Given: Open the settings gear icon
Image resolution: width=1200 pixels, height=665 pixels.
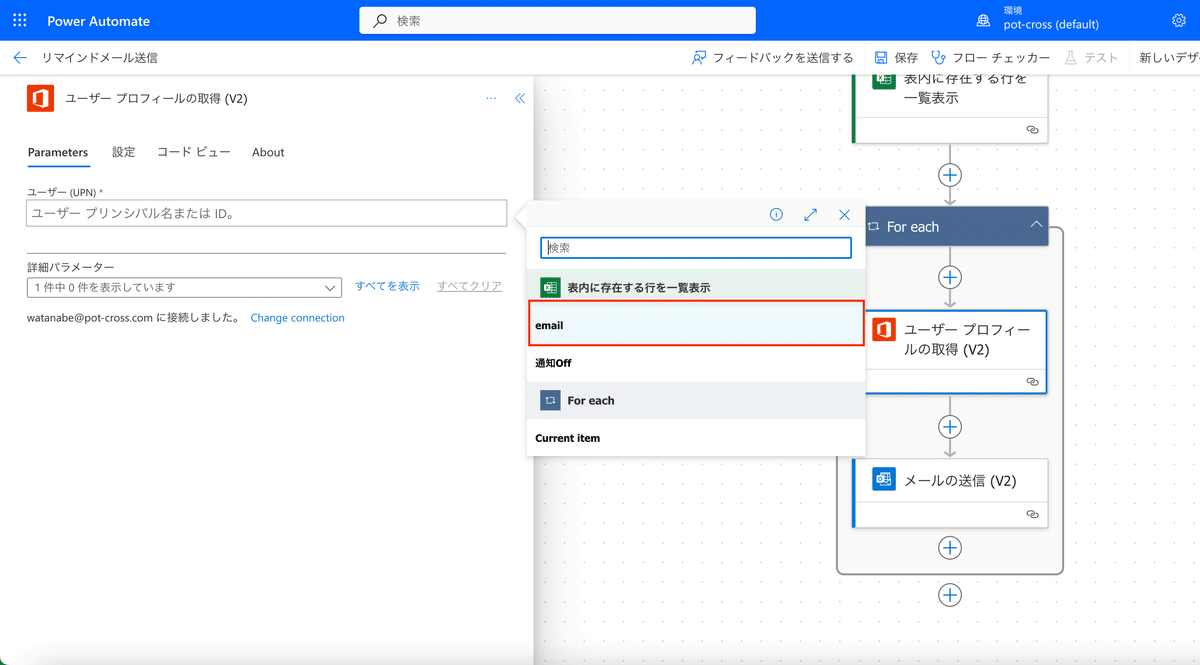Looking at the screenshot, I should pyautogui.click(x=1178, y=20).
